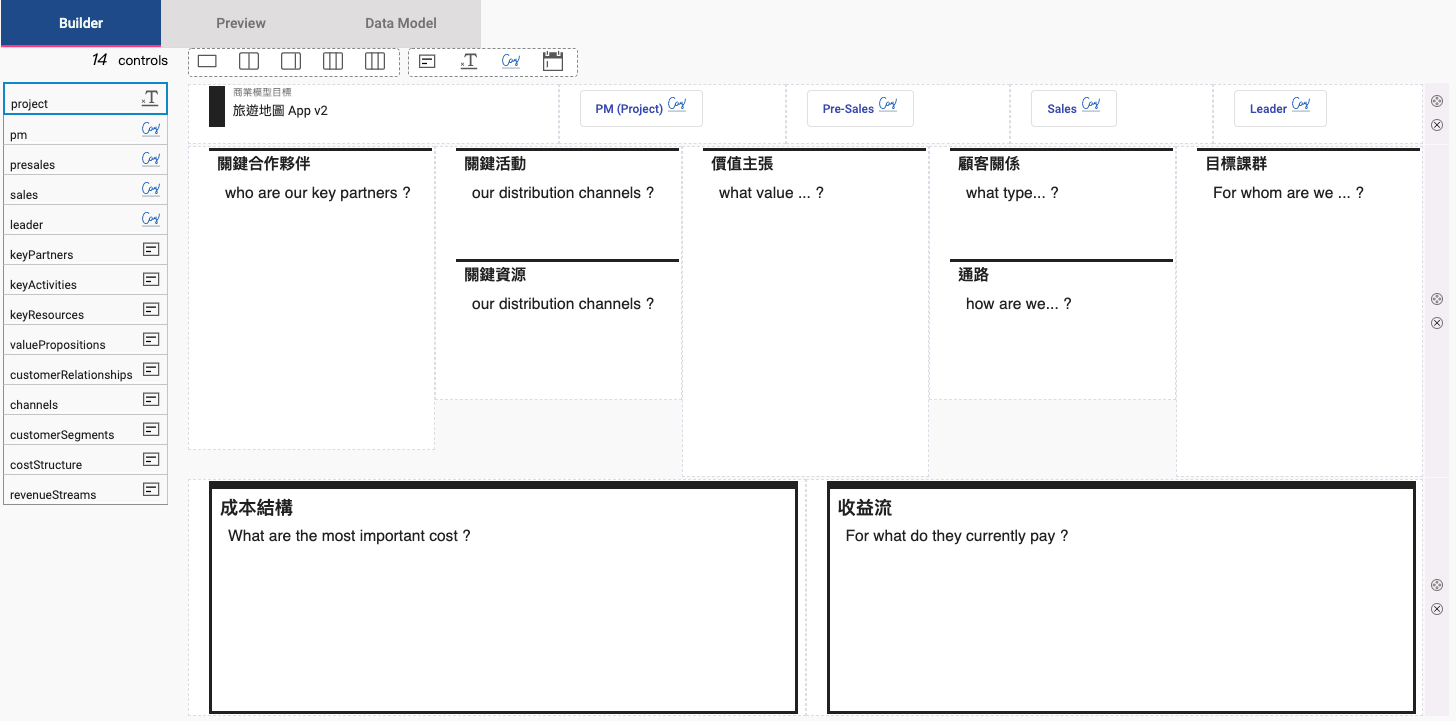This screenshot has height=721, width=1456.
Task: Insert a signature control from toolbar
Action: tap(511, 61)
